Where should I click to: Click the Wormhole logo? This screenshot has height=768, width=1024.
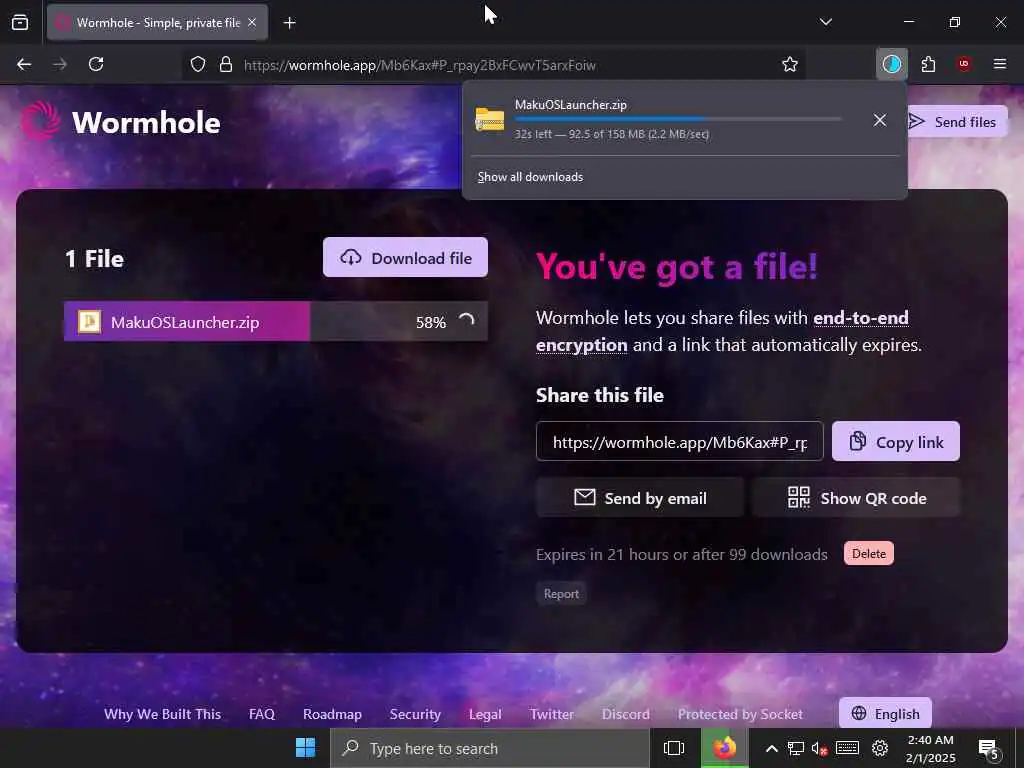tap(40, 121)
